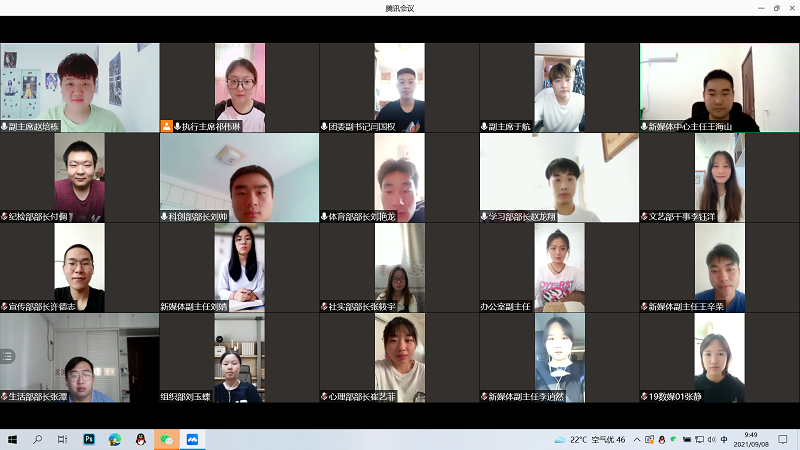The width and height of the screenshot is (800, 450).
Task: Click the mic icon of 团委副书记闫国权
Action: pyautogui.click(x=324, y=127)
